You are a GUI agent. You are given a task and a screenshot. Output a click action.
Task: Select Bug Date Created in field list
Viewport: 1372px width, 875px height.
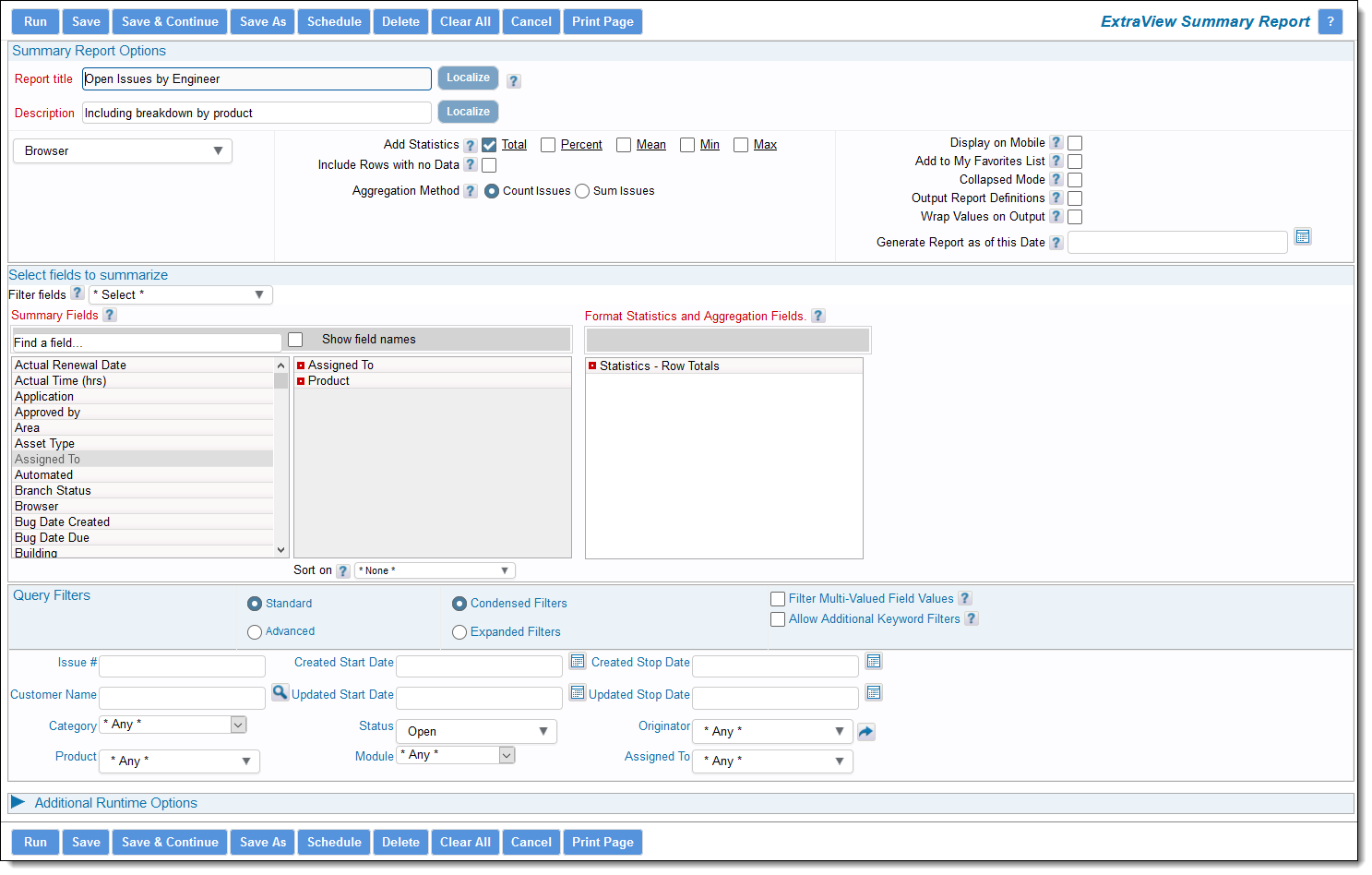62,522
